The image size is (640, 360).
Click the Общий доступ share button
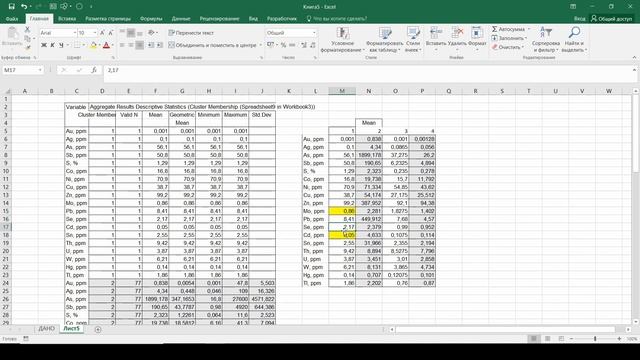(x=611, y=19)
